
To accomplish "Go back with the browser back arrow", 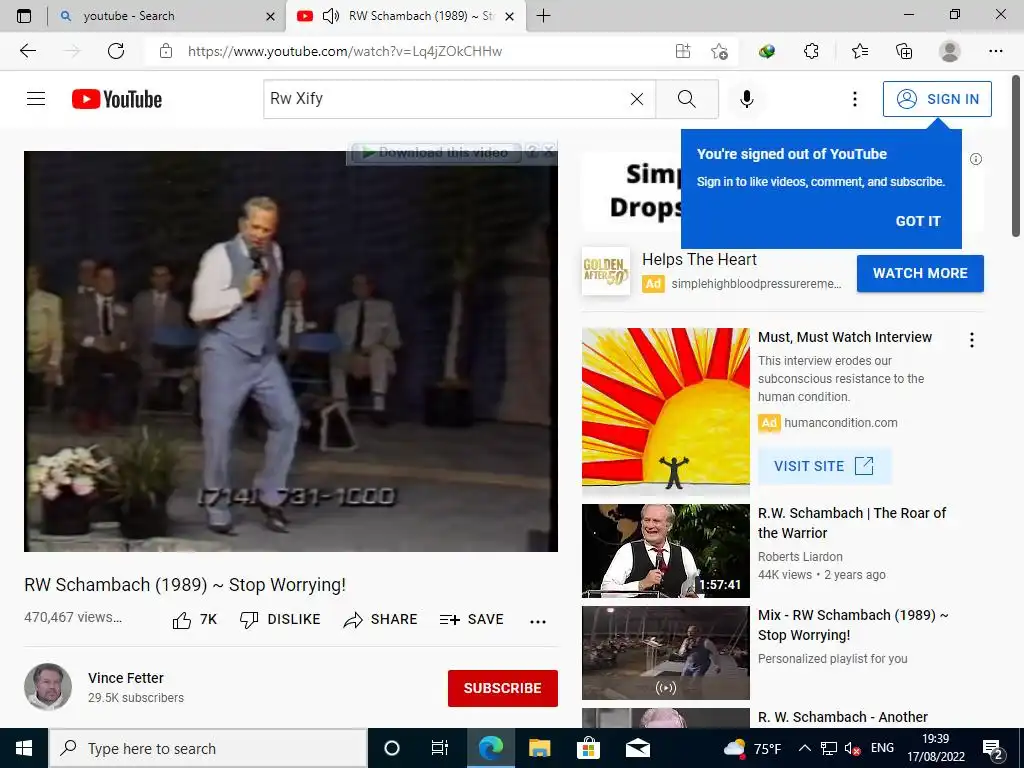I will tap(27, 51).
